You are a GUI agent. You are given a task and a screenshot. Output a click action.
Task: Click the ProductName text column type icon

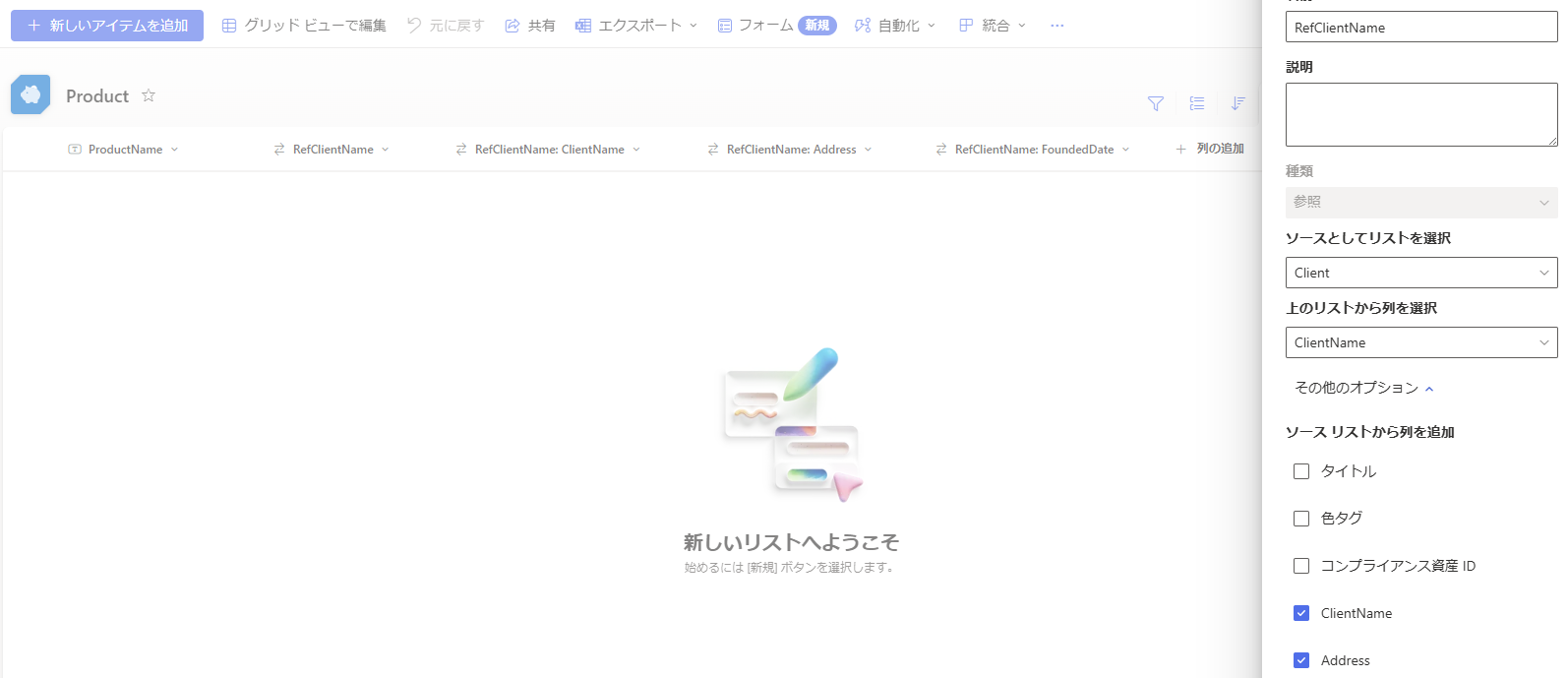point(75,150)
